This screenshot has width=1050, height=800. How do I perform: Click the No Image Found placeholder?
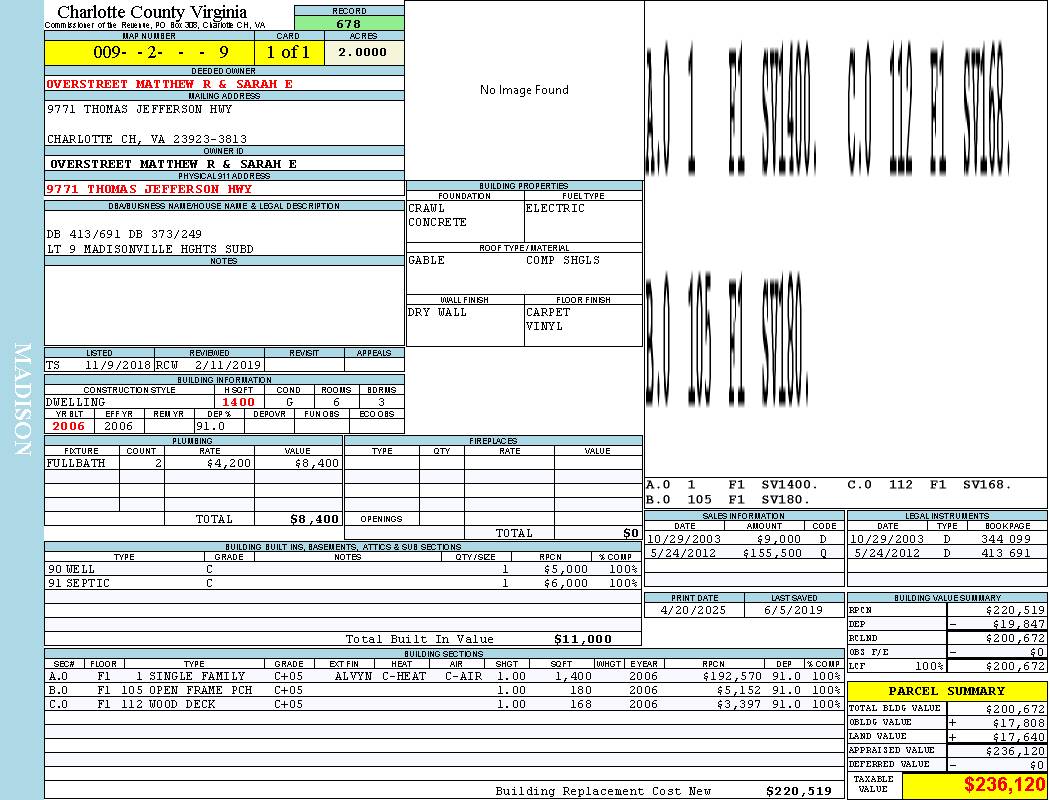[x=524, y=90]
